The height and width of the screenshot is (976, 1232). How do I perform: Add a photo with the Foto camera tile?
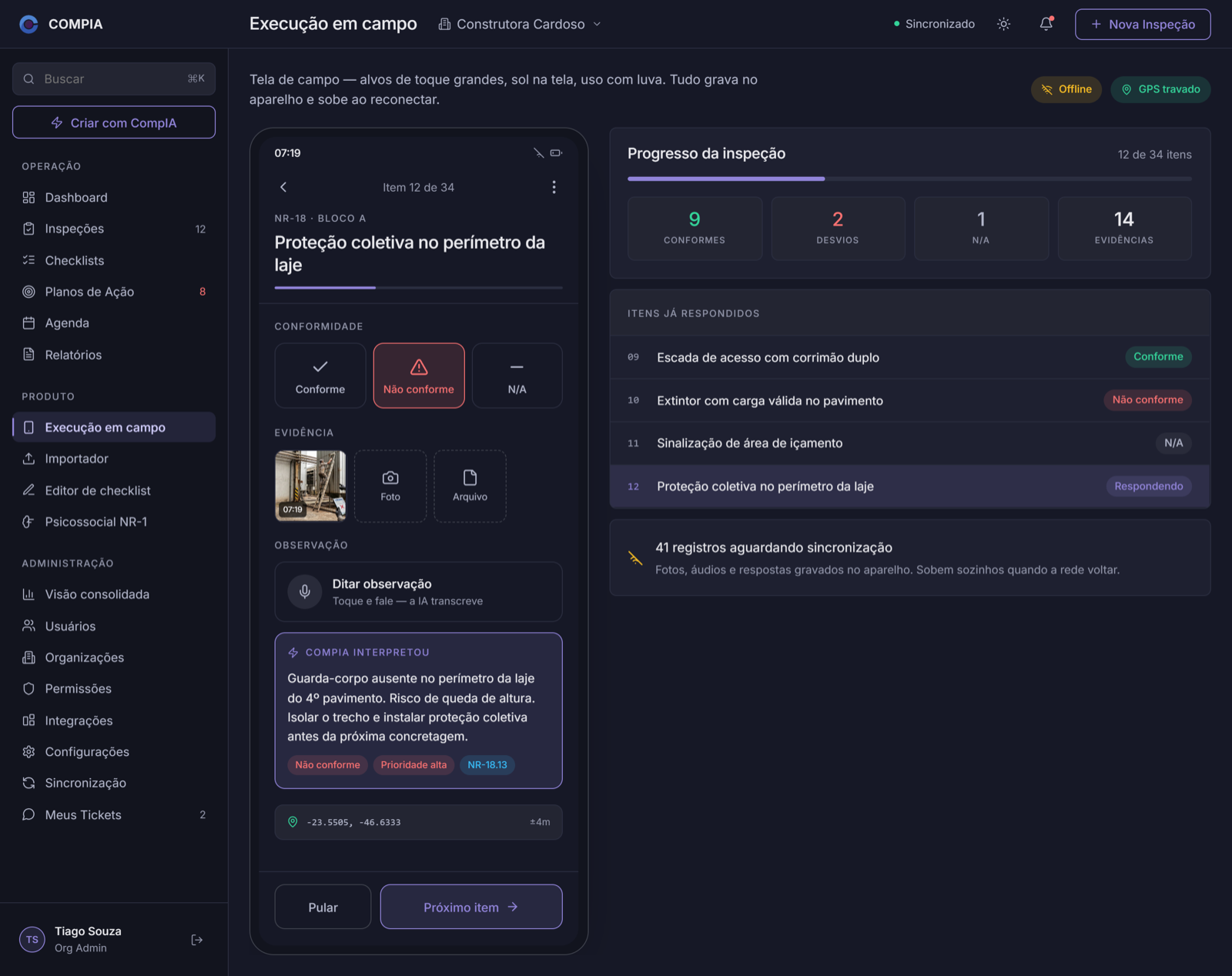click(390, 486)
